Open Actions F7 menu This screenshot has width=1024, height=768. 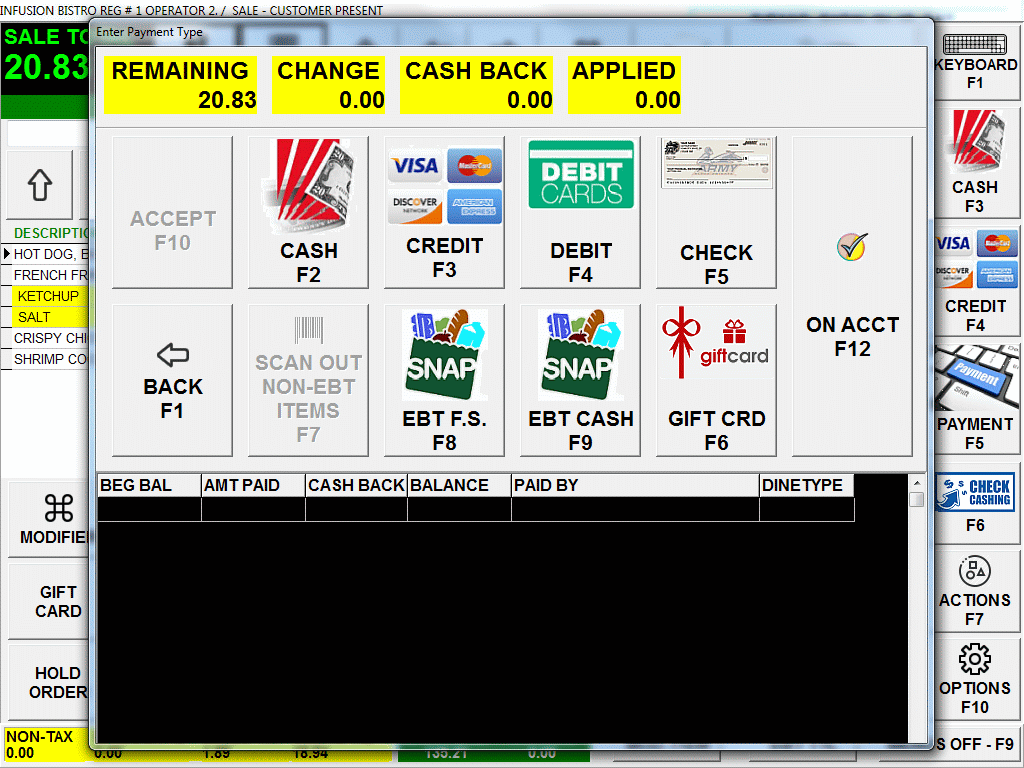click(x=976, y=592)
